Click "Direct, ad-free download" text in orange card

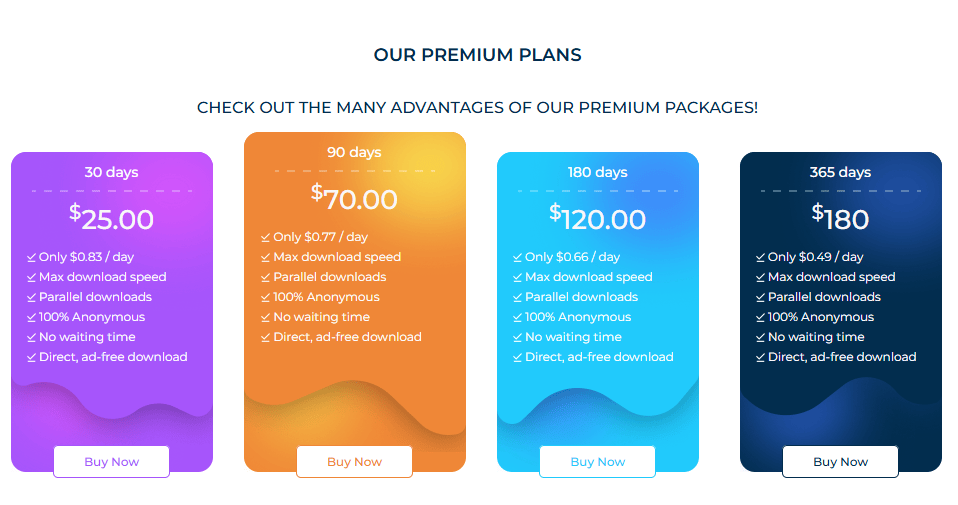pos(347,337)
